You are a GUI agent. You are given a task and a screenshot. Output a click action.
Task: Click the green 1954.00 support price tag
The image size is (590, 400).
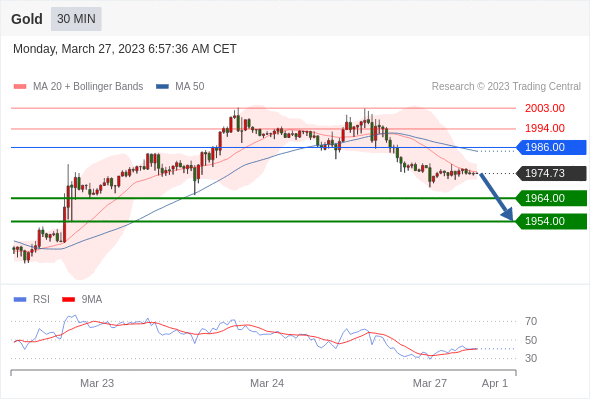click(551, 221)
